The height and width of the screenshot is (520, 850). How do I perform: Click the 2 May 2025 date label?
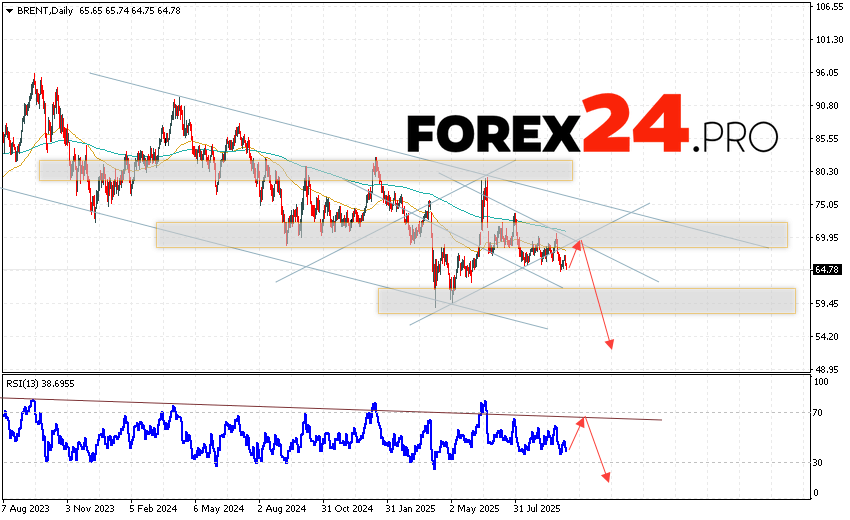pos(476,507)
